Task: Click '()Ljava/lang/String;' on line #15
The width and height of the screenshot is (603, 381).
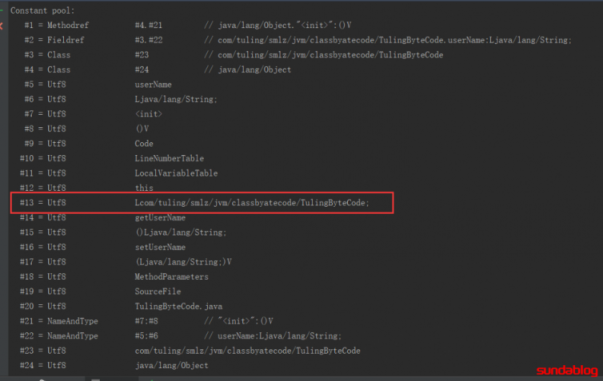Action: [x=181, y=232]
